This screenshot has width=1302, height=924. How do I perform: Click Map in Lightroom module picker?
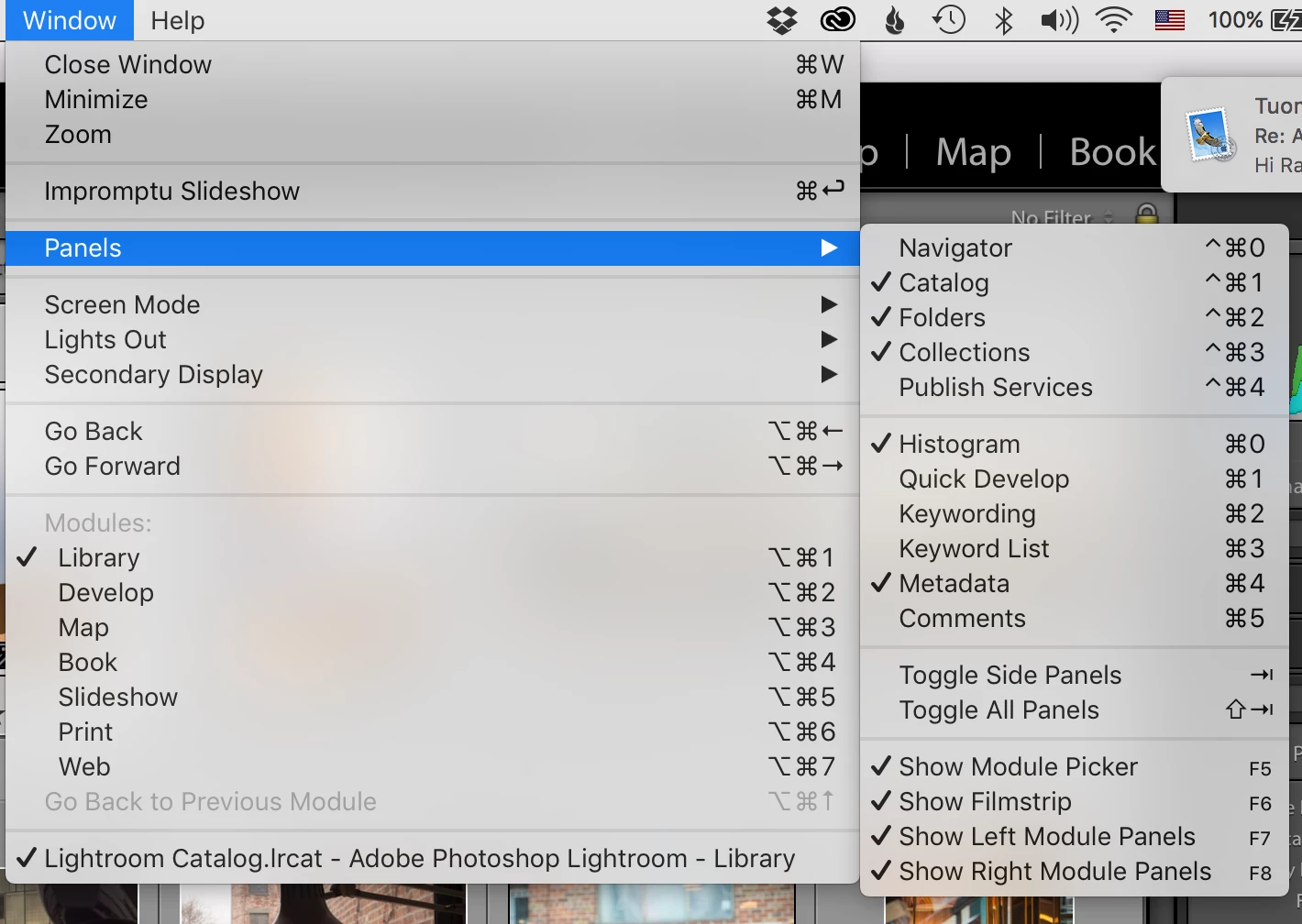click(x=973, y=152)
